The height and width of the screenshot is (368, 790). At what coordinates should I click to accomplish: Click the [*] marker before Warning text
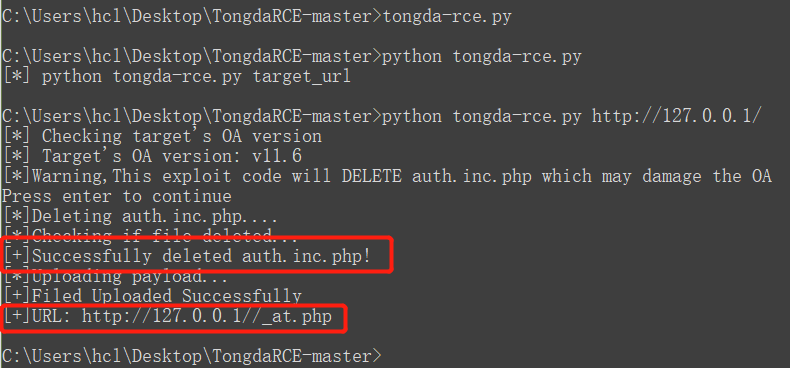[x=17, y=176]
